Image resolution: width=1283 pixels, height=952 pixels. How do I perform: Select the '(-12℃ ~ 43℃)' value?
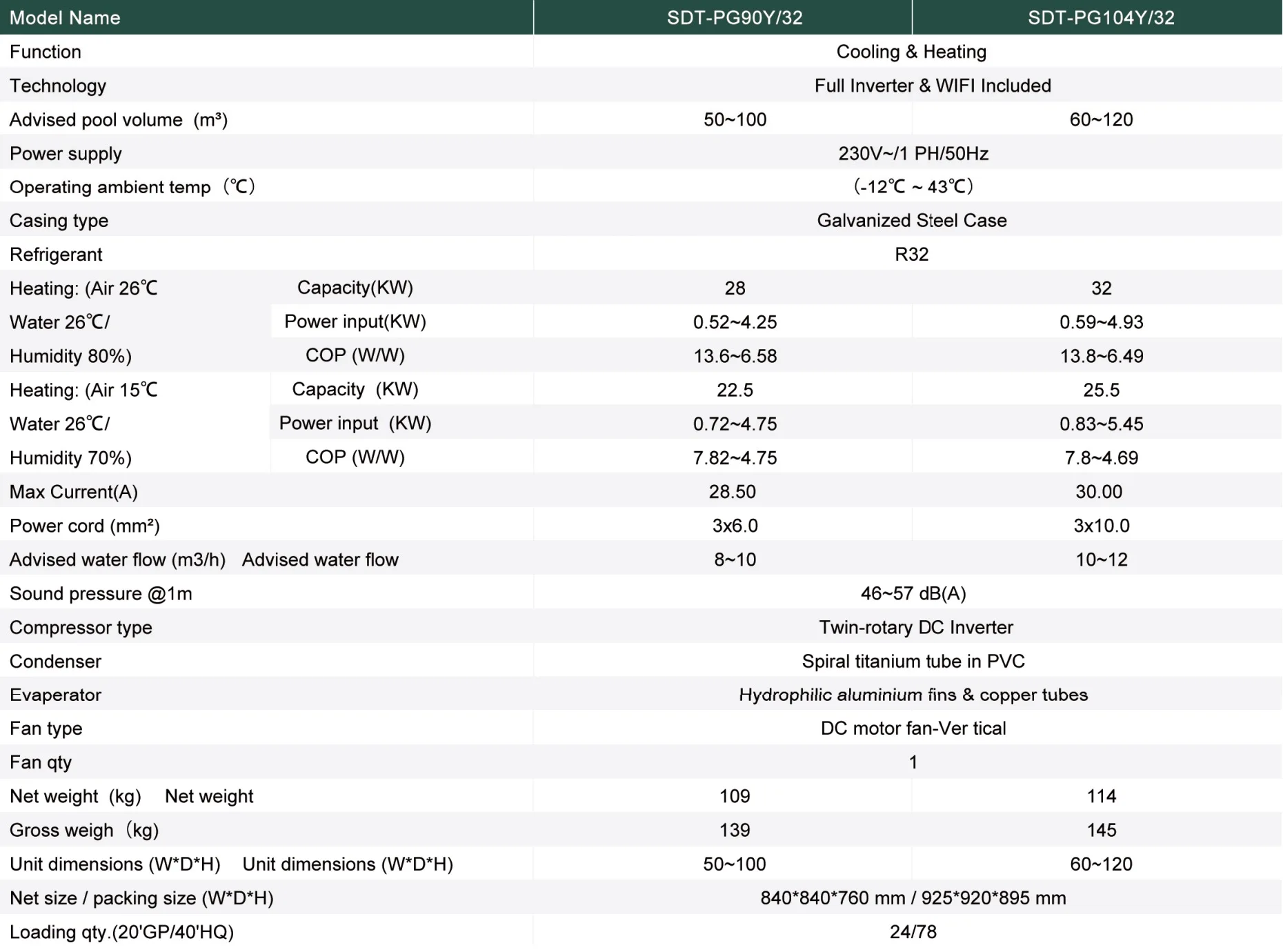[x=913, y=186]
